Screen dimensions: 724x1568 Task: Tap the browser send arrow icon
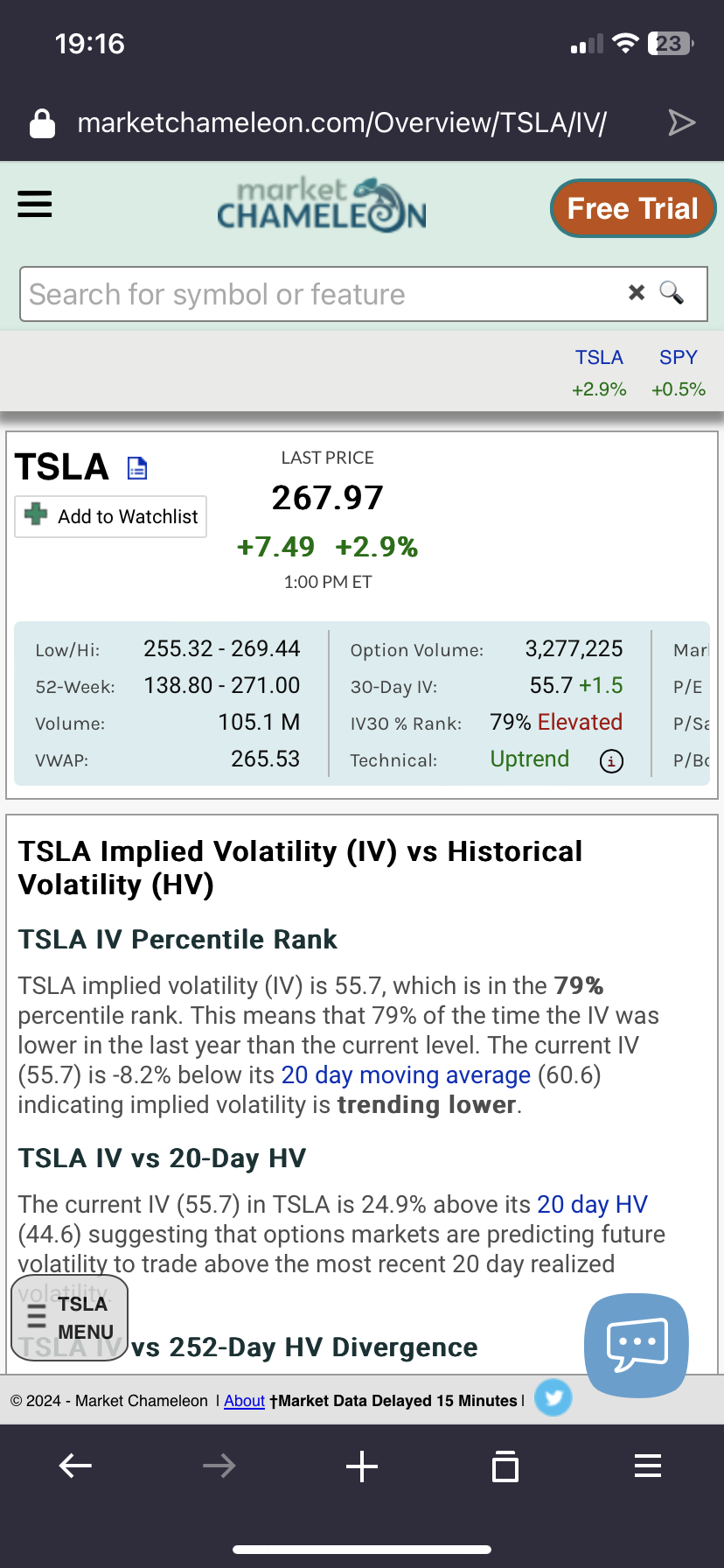(681, 122)
